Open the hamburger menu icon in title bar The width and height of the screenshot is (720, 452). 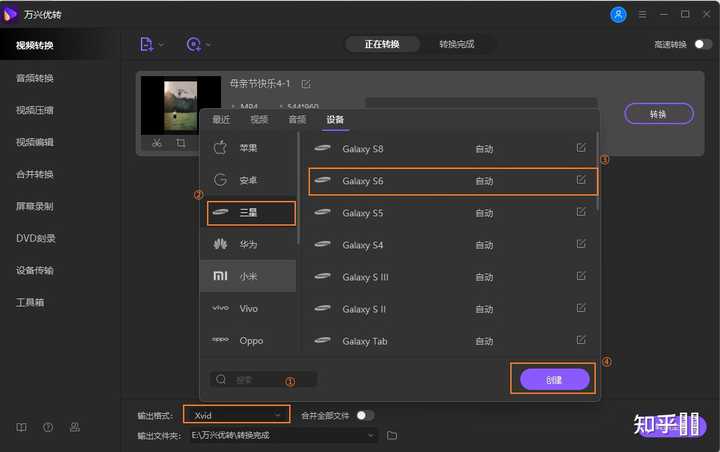click(x=642, y=15)
